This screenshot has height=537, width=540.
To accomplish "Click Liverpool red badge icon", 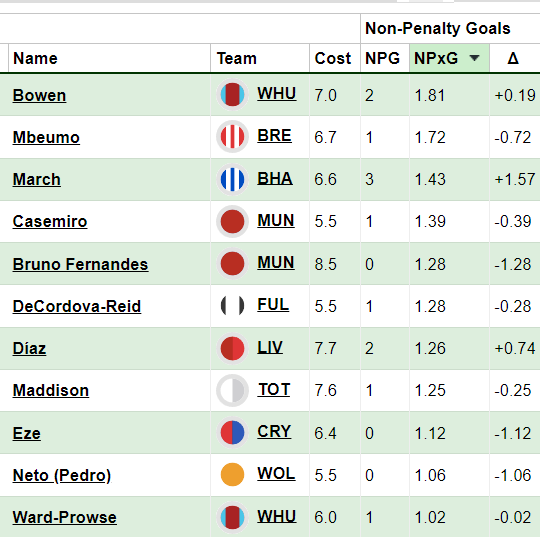I will point(232,348).
